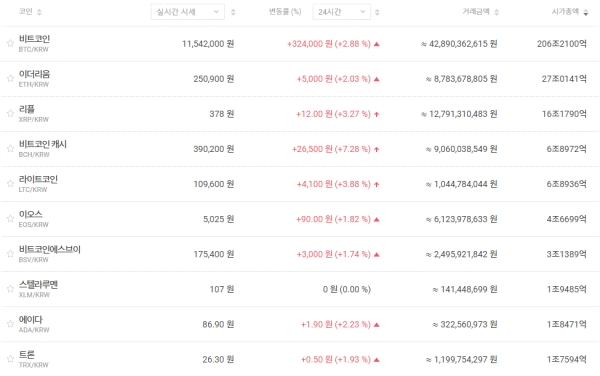The height and width of the screenshot is (376, 600).
Task: Open the 에이다 coin link
Action: (x=31, y=319)
